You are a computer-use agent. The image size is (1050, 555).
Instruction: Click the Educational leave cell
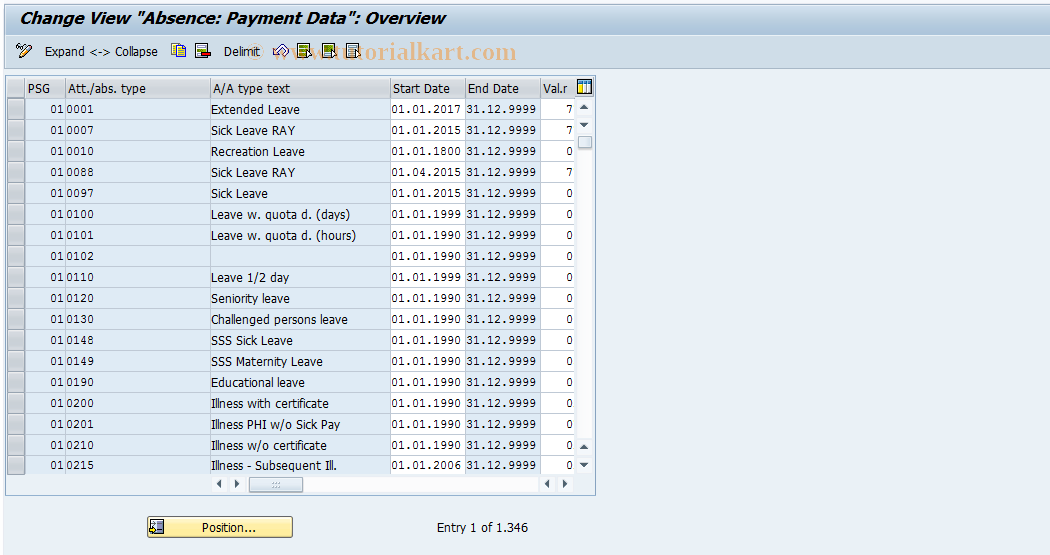300,382
